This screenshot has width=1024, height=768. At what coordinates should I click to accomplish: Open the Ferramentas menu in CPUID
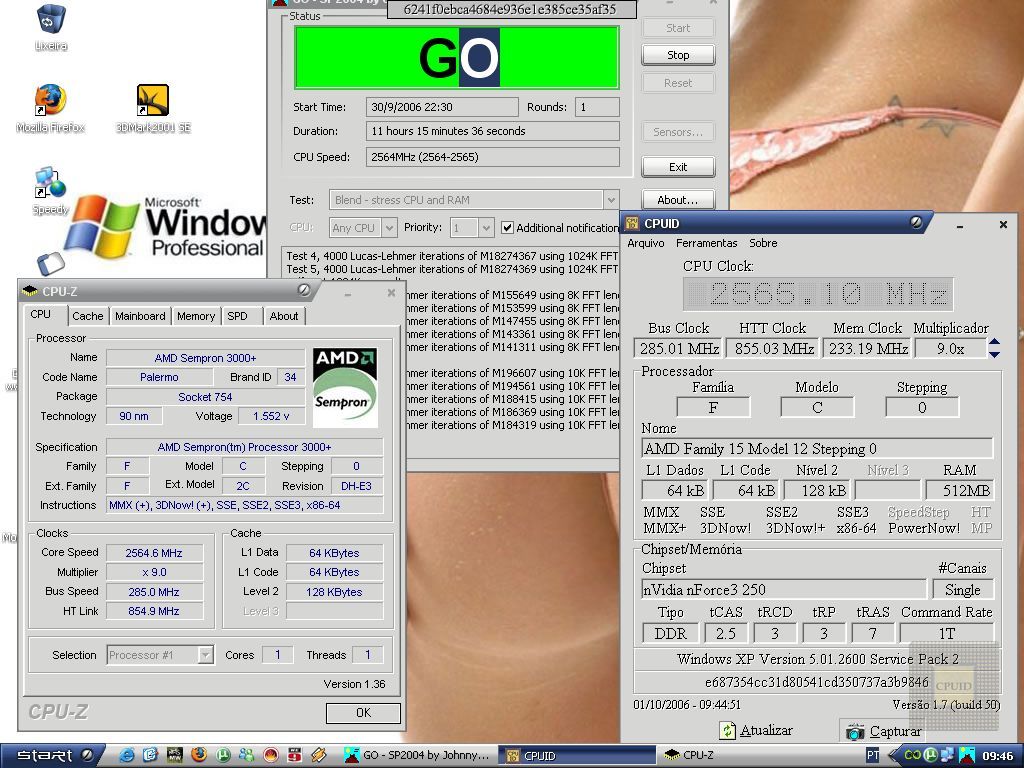point(706,243)
